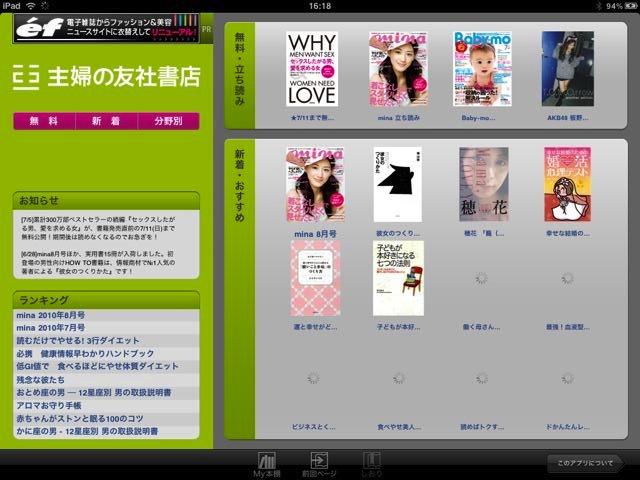Open ranking item 赤ちゃんがストンと眠る100のコツ
The width and height of the screenshot is (640, 480).
click(106, 418)
